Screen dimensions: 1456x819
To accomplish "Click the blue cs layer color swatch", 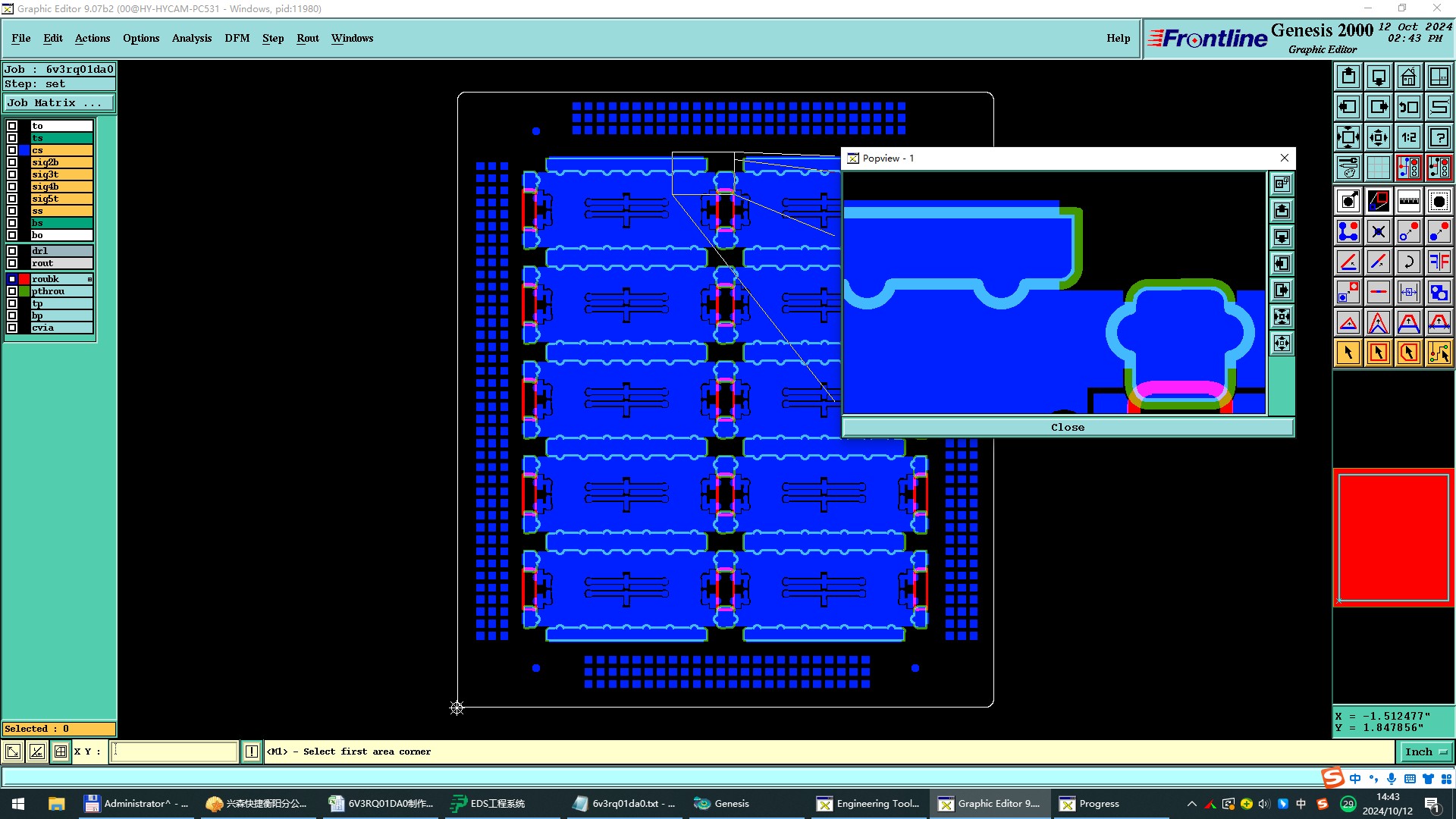I will click(24, 150).
